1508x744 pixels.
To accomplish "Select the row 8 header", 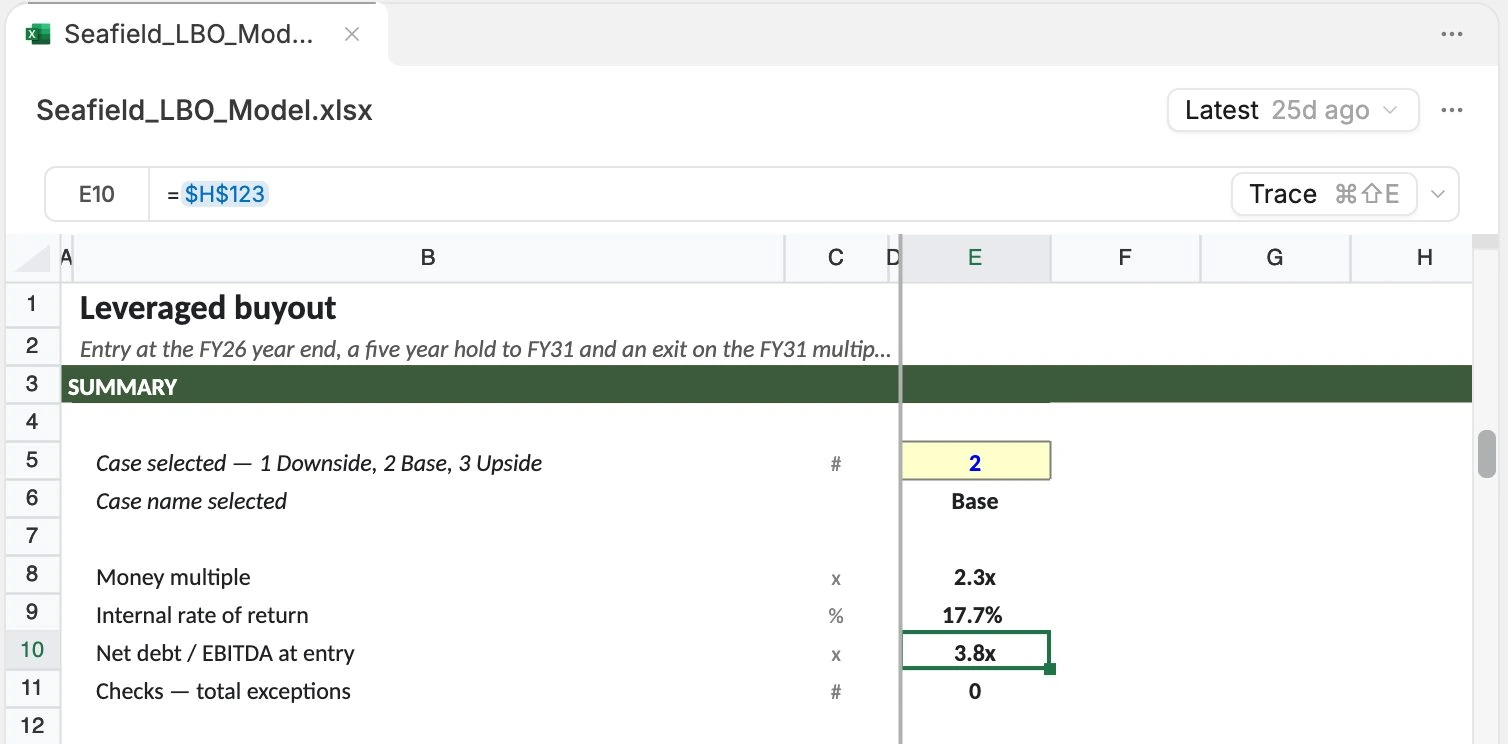I will click(32, 574).
